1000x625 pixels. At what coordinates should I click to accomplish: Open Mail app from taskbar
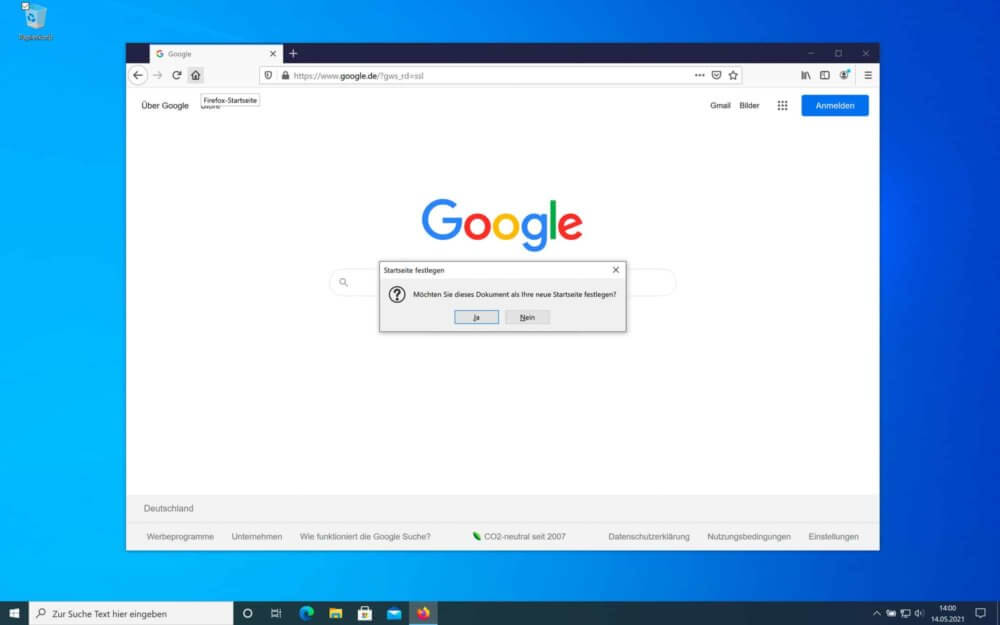pyautogui.click(x=394, y=613)
